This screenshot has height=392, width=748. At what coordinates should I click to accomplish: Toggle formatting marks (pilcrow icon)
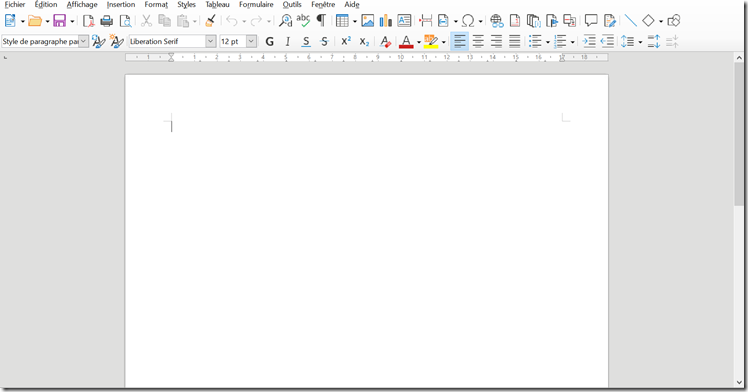[322, 21]
